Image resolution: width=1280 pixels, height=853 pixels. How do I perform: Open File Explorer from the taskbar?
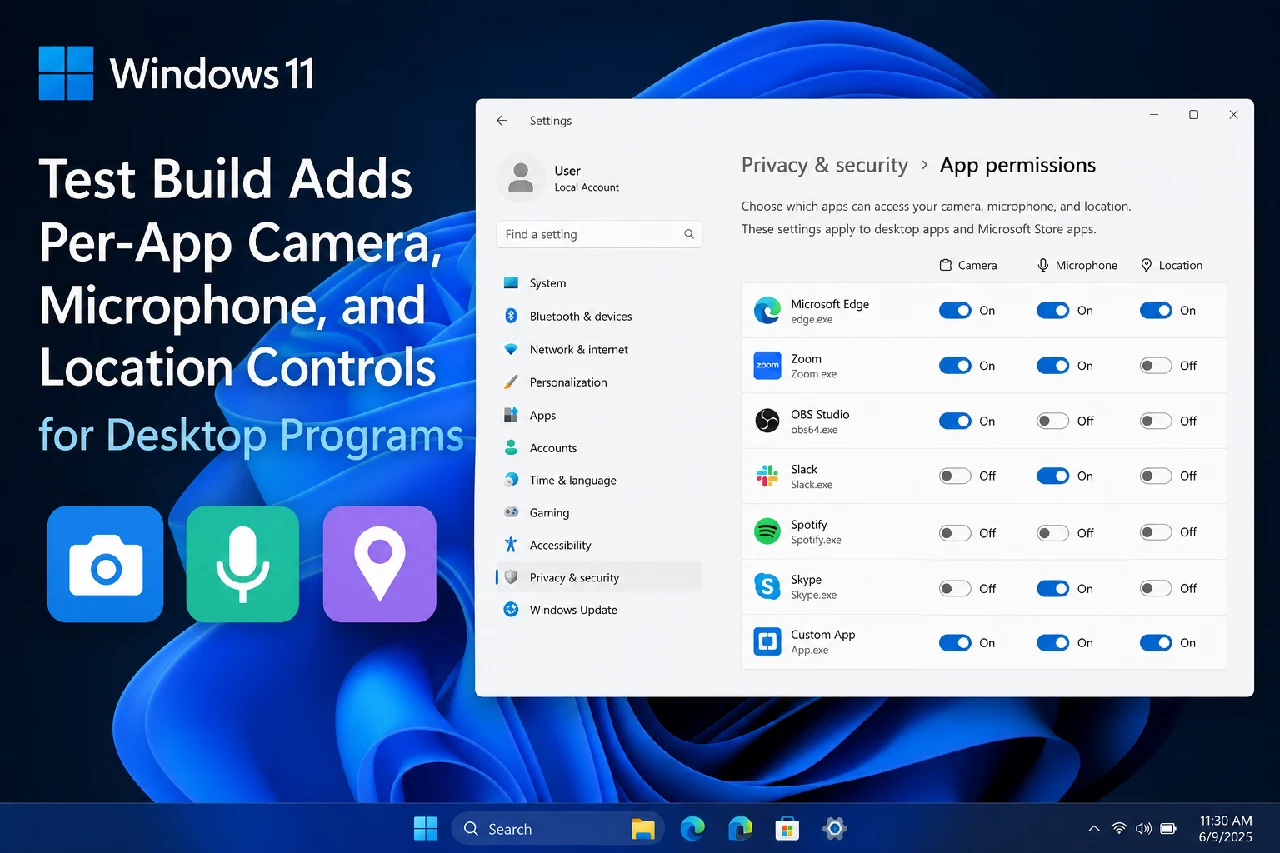pos(643,829)
